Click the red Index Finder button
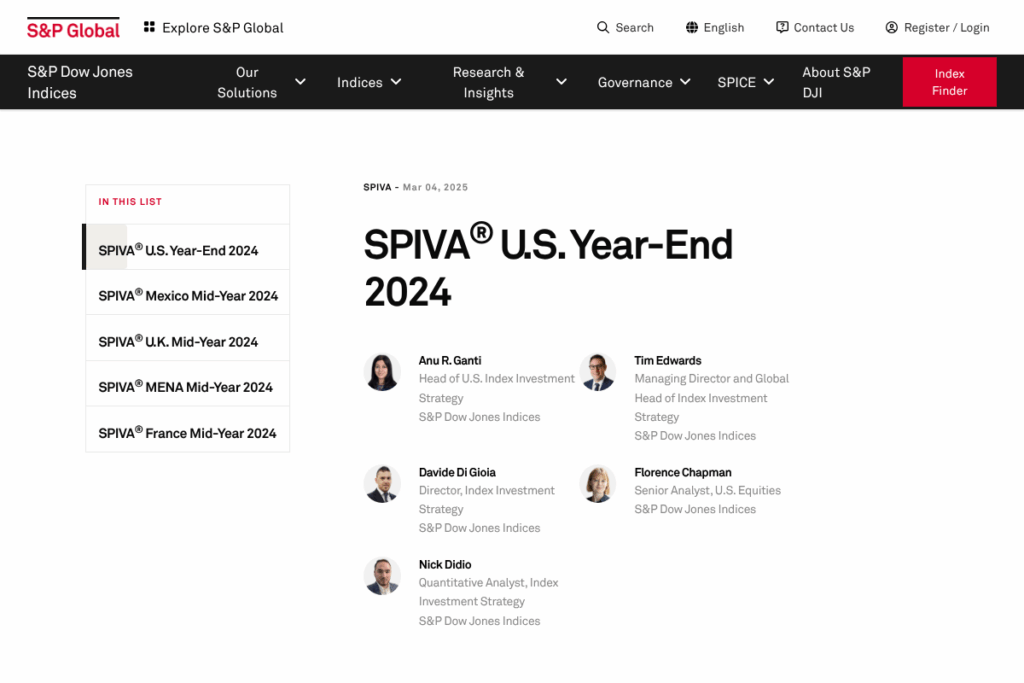1024x683 pixels. coord(949,82)
